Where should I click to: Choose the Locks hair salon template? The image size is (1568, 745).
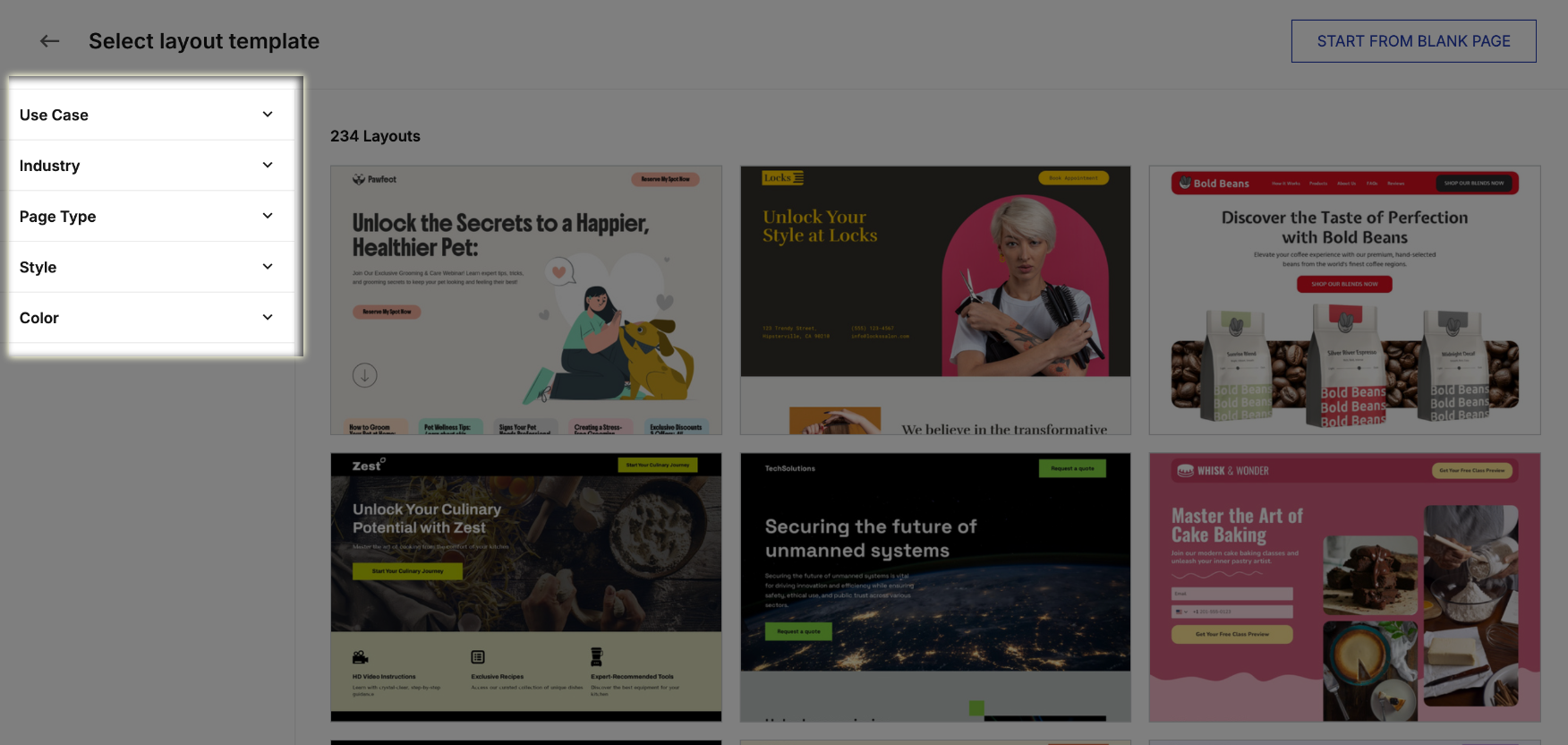pos(935,300)
